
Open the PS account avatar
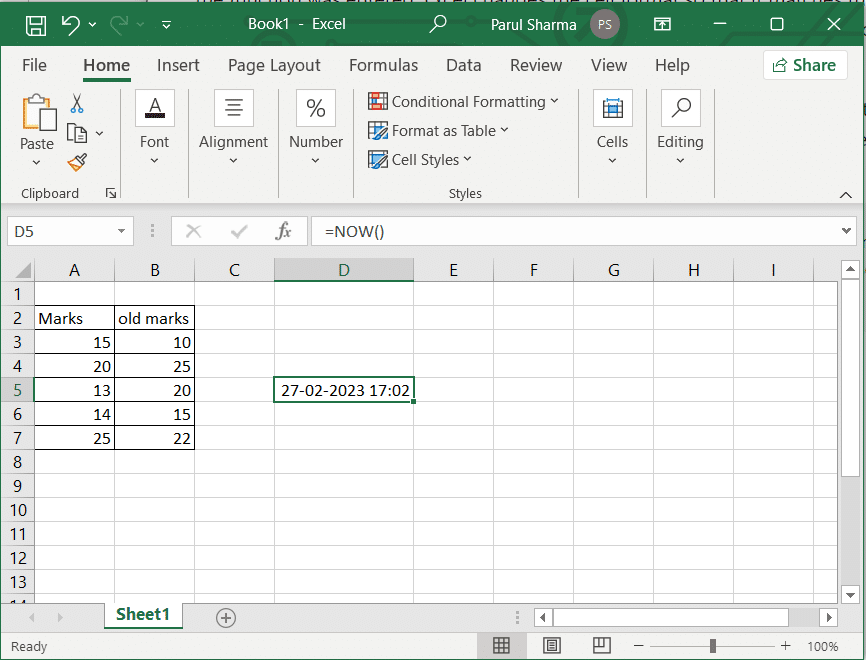coord(605,25)
